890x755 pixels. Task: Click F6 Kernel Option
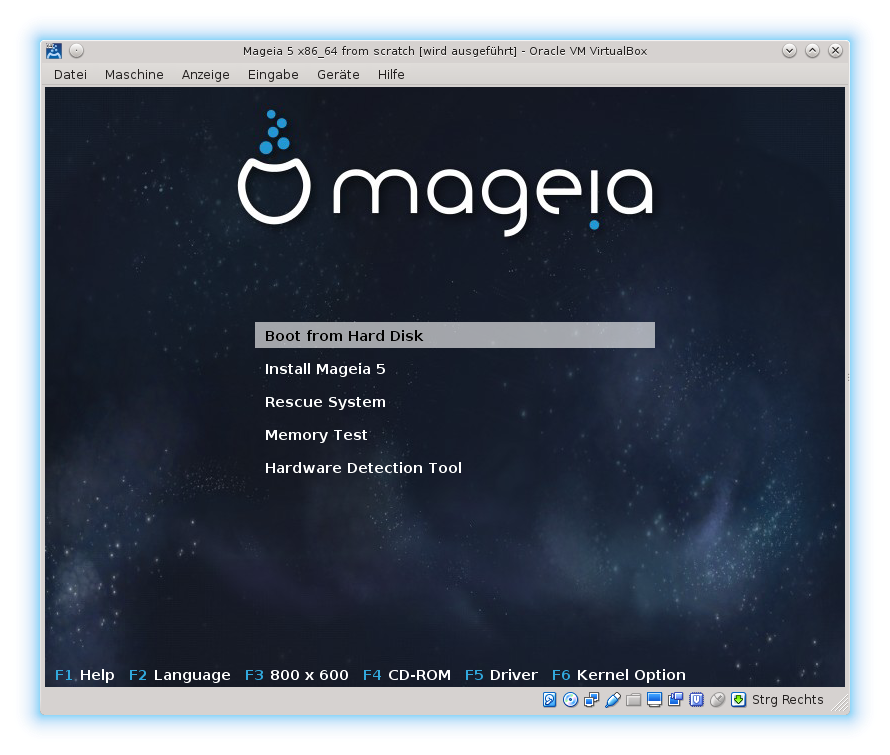click(x=619, y=675)
